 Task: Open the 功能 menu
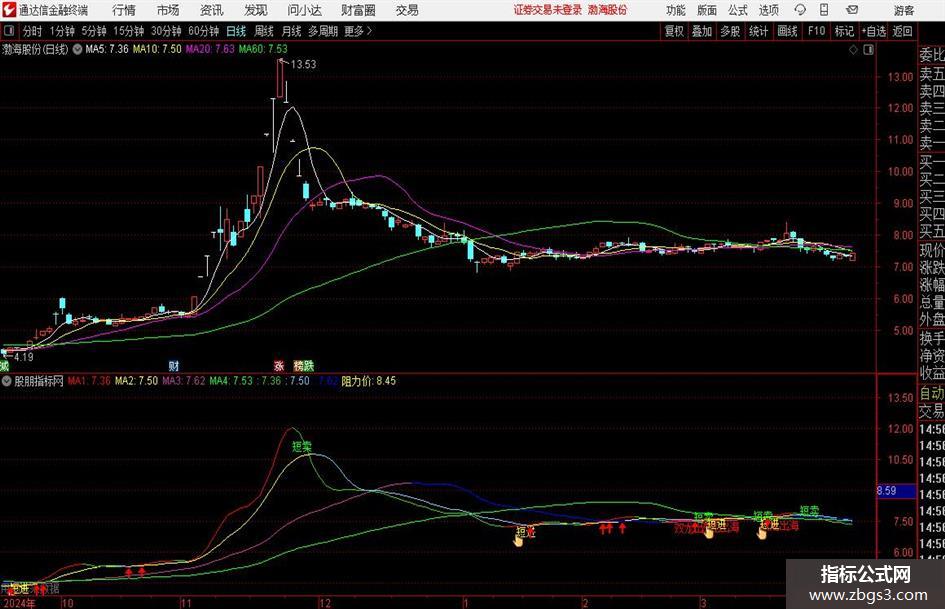tap(676, 10)
